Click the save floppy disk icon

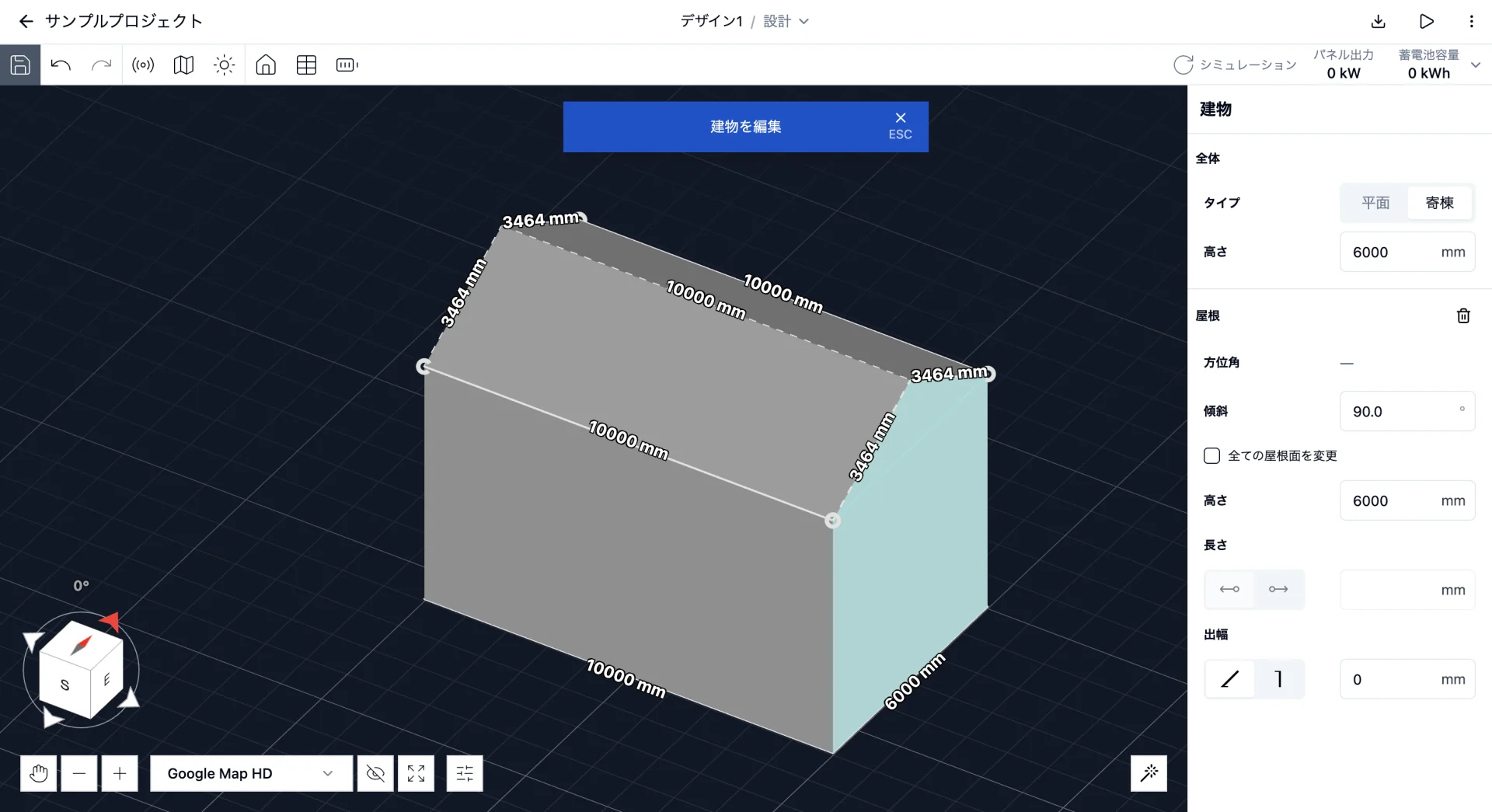click(20, 65)
